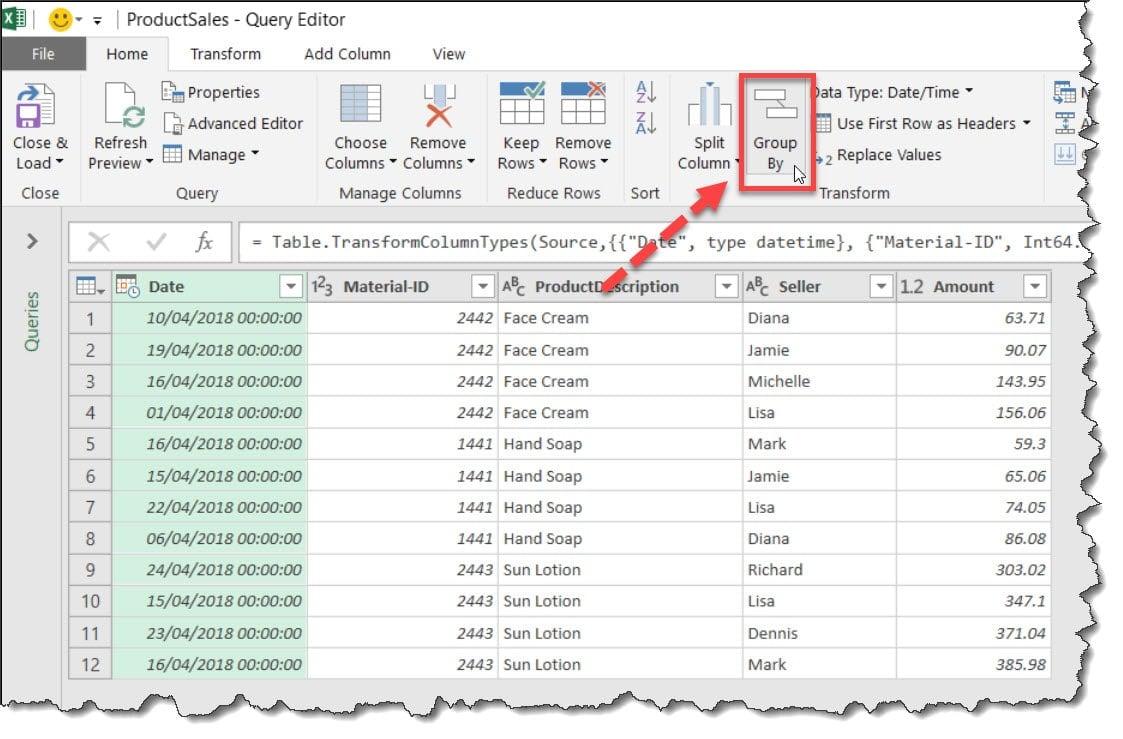The width and height of the screenshot is (1123, 739).
Task: Click the table select icon above row numbers
Action: click(x=89, y=286)
